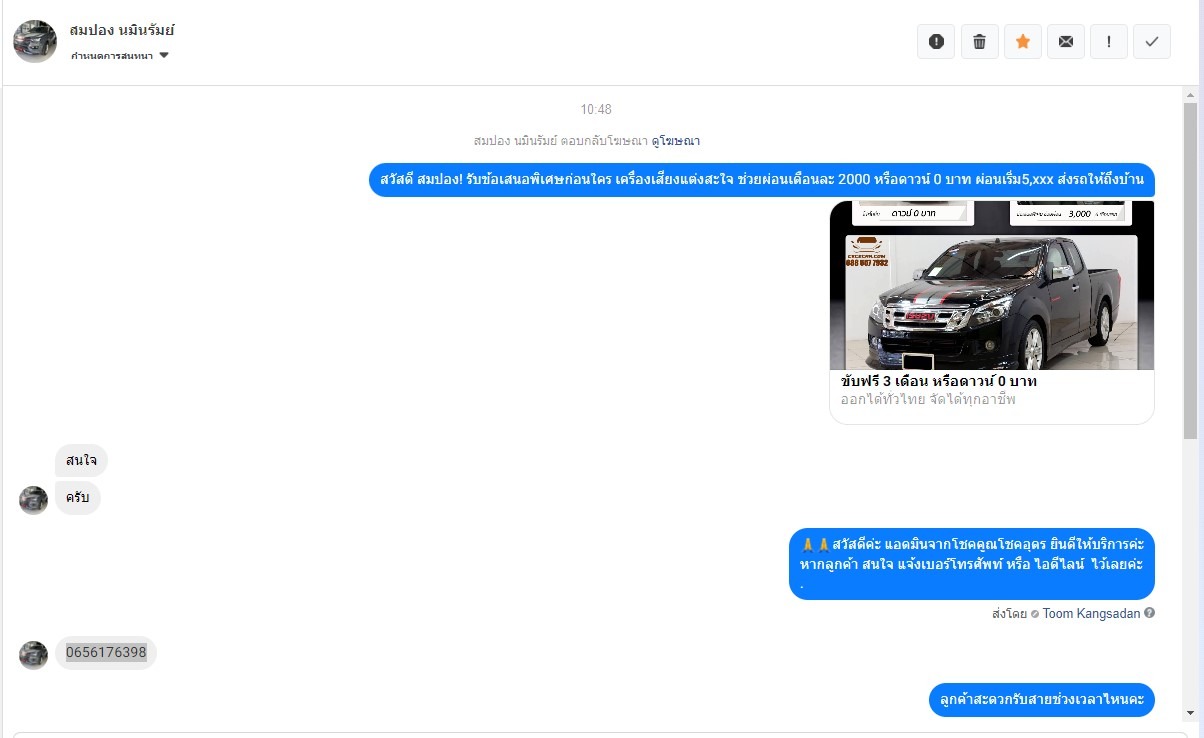Select the customer name สมปอง นมินรัมย์ in the header
Image resolution: width=1204 pixels, height=738 pixels.
122,31
